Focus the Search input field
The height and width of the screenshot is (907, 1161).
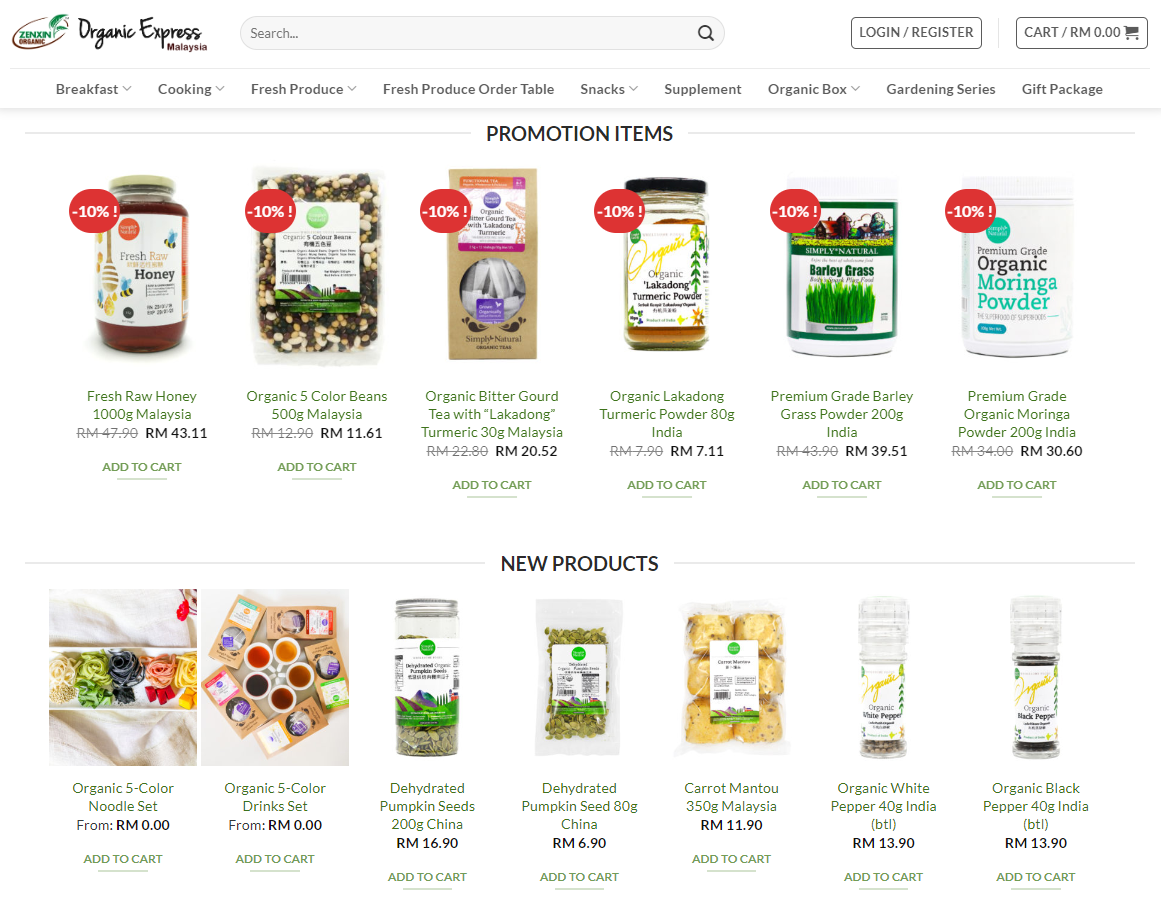pyautogui.click(x=470, y=33)
